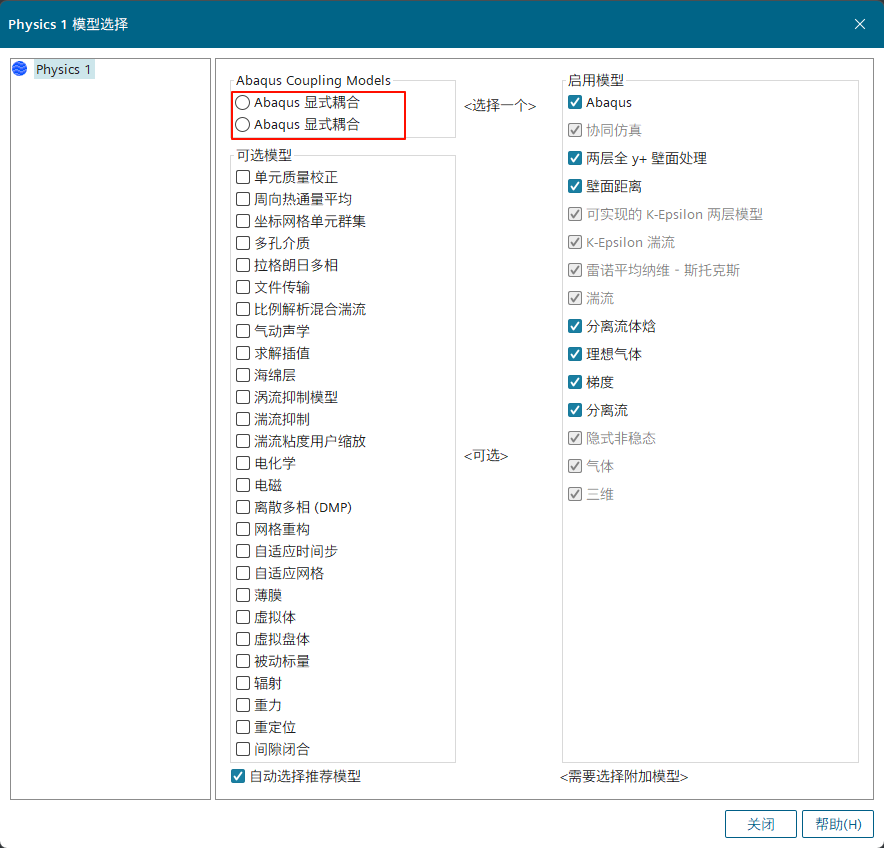The image size is (884, 848).
Task: Enable the 辐射 model
Action: [x=243, y=683]
